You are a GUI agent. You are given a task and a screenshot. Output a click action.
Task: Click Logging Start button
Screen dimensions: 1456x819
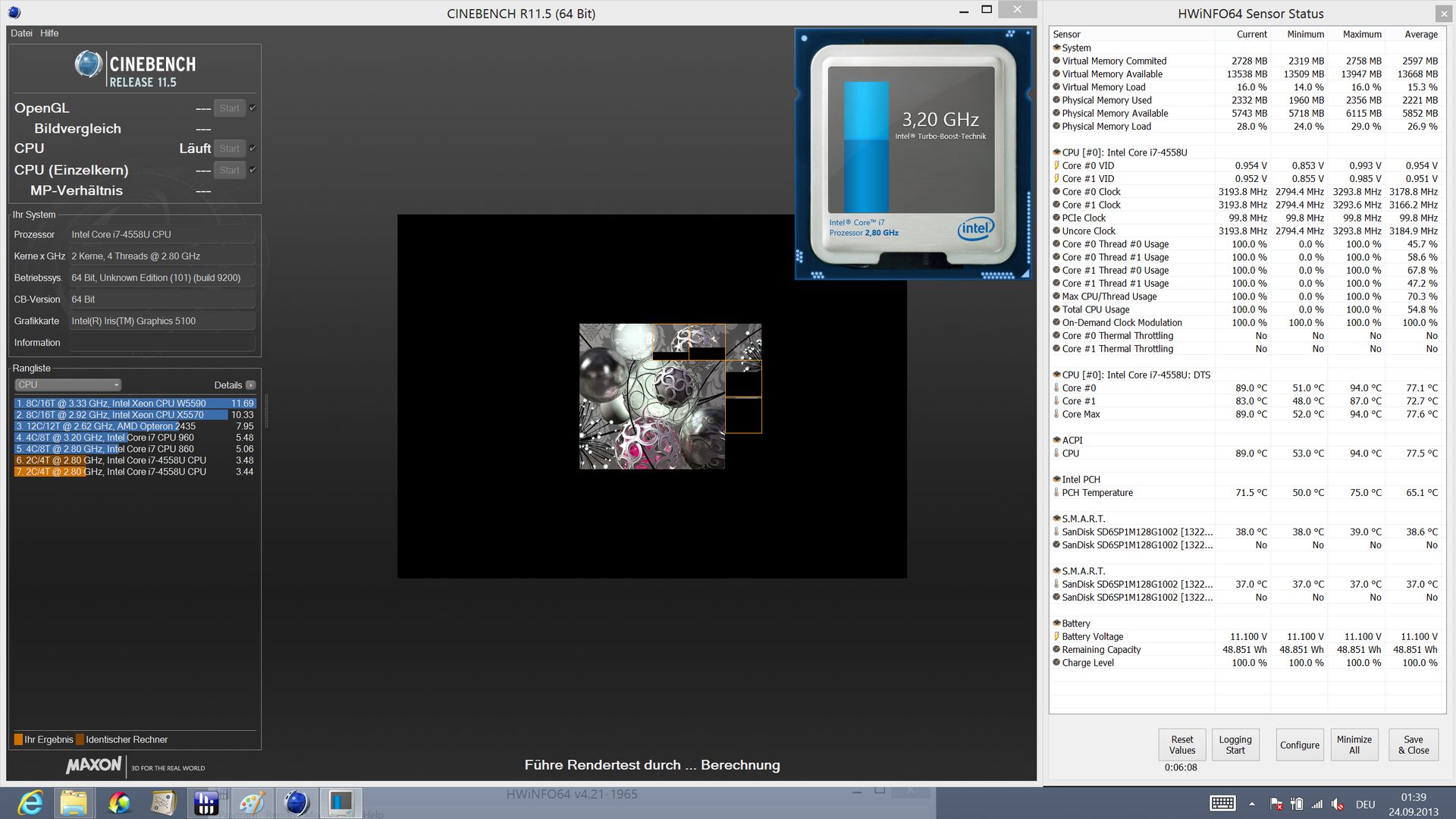pyautogui.click(x=1235, y=745)
